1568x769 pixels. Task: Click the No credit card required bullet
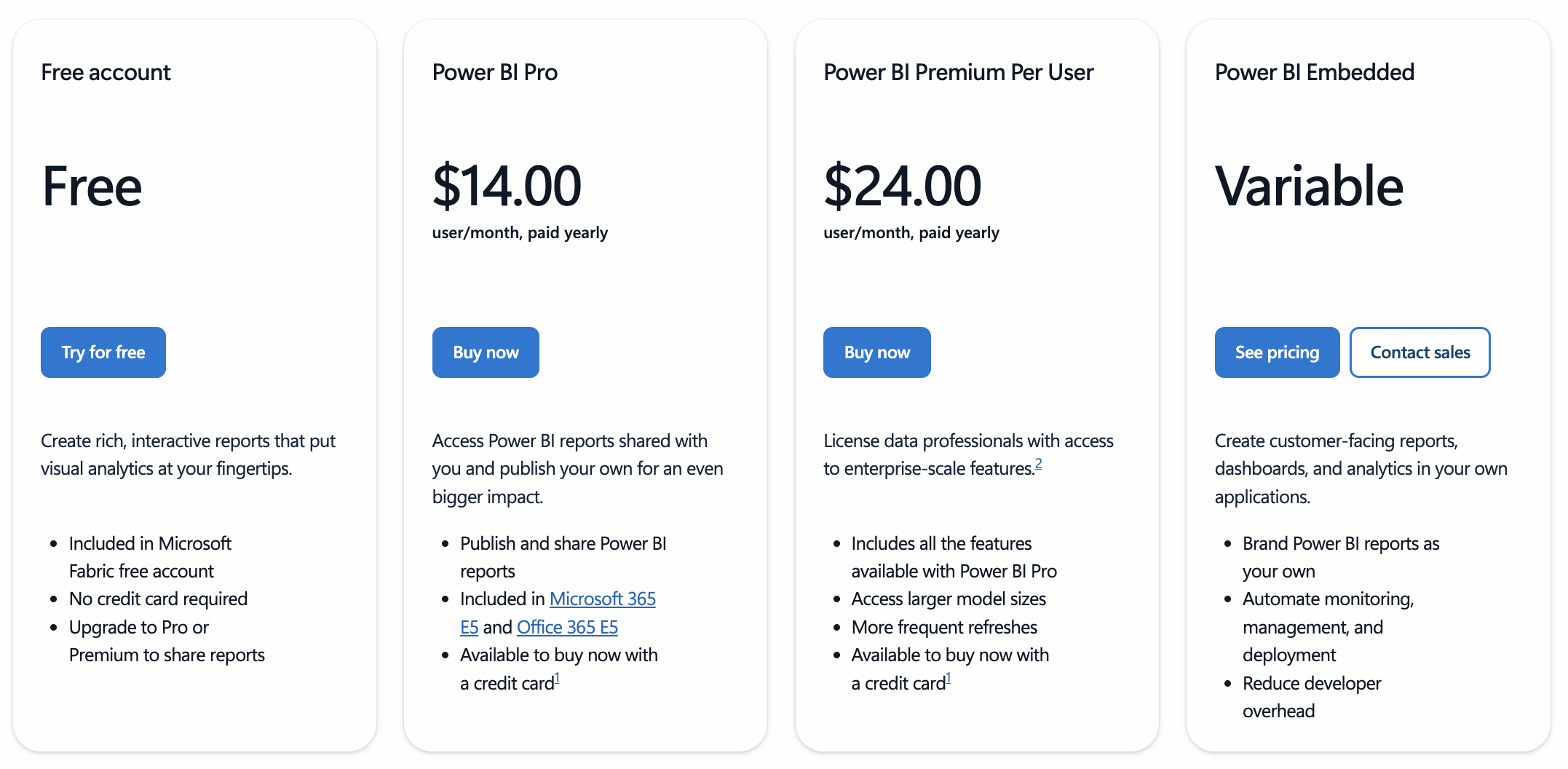[158, 599]
